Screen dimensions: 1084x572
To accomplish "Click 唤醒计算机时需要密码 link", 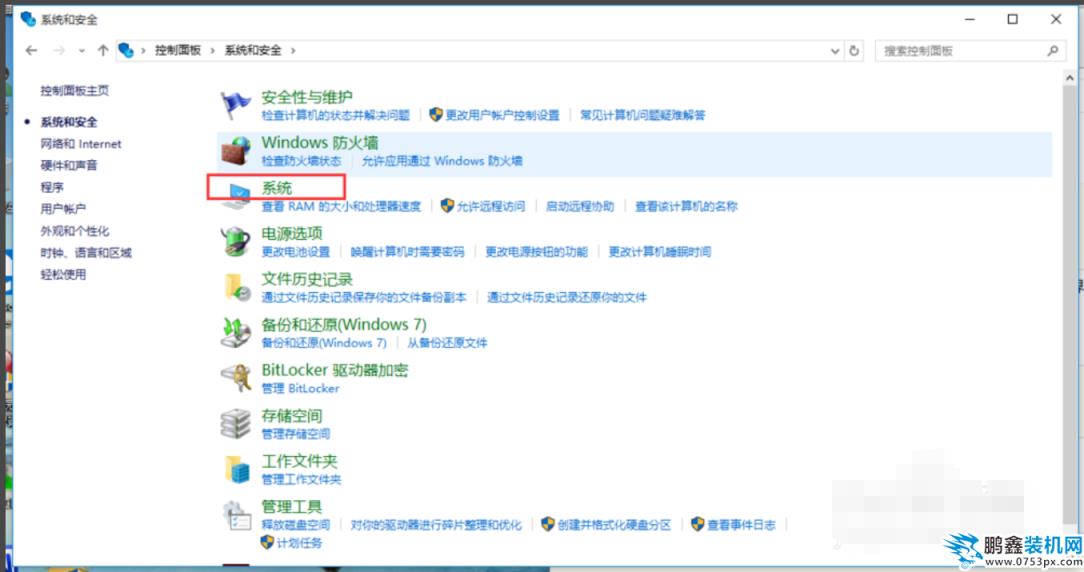I will point(408,252).
